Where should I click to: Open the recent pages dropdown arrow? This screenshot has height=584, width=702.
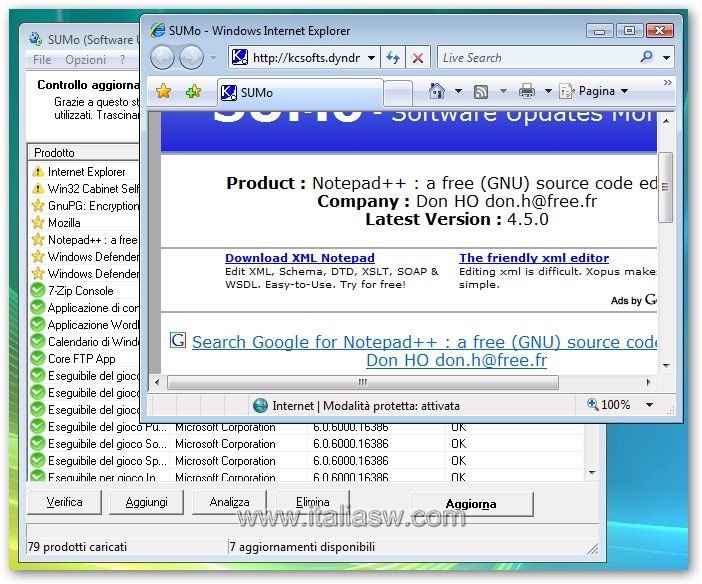[x=214, y=58]
